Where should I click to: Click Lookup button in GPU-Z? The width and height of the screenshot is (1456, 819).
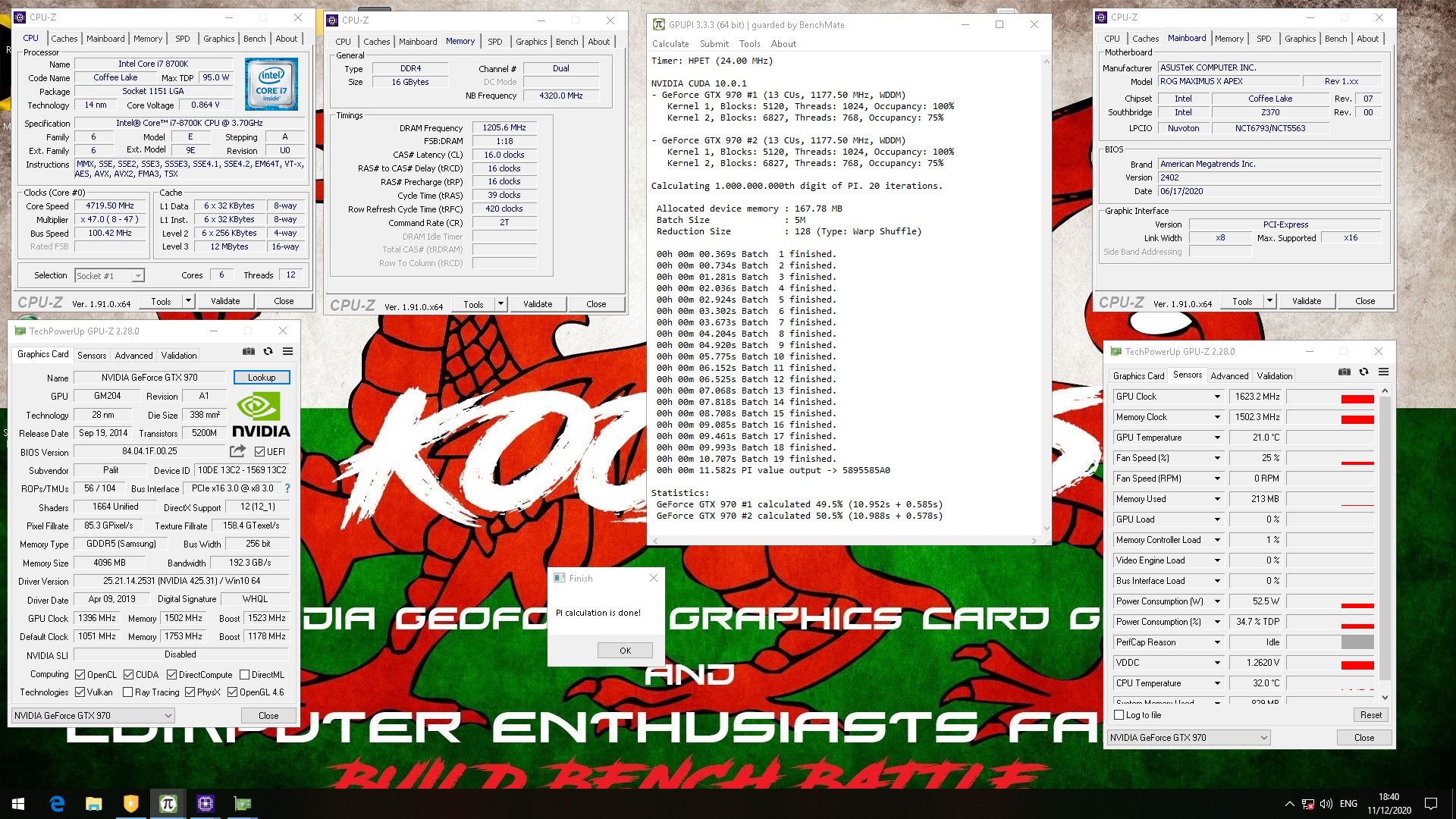[x=262, y=378]
